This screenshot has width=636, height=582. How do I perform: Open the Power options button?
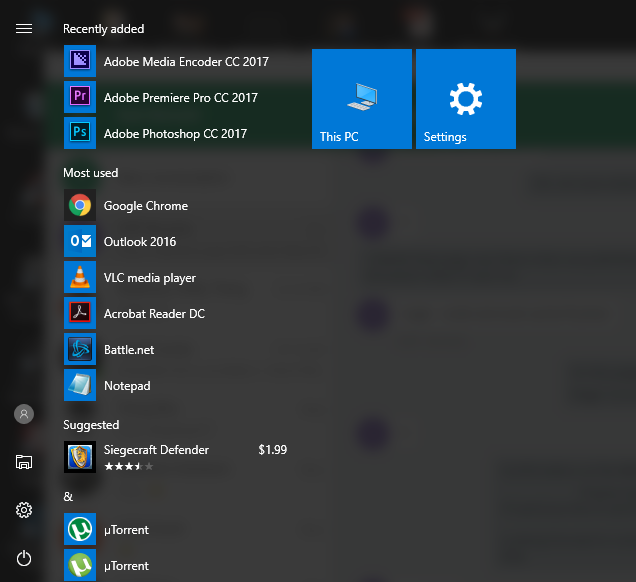click(x=24, y=558)
